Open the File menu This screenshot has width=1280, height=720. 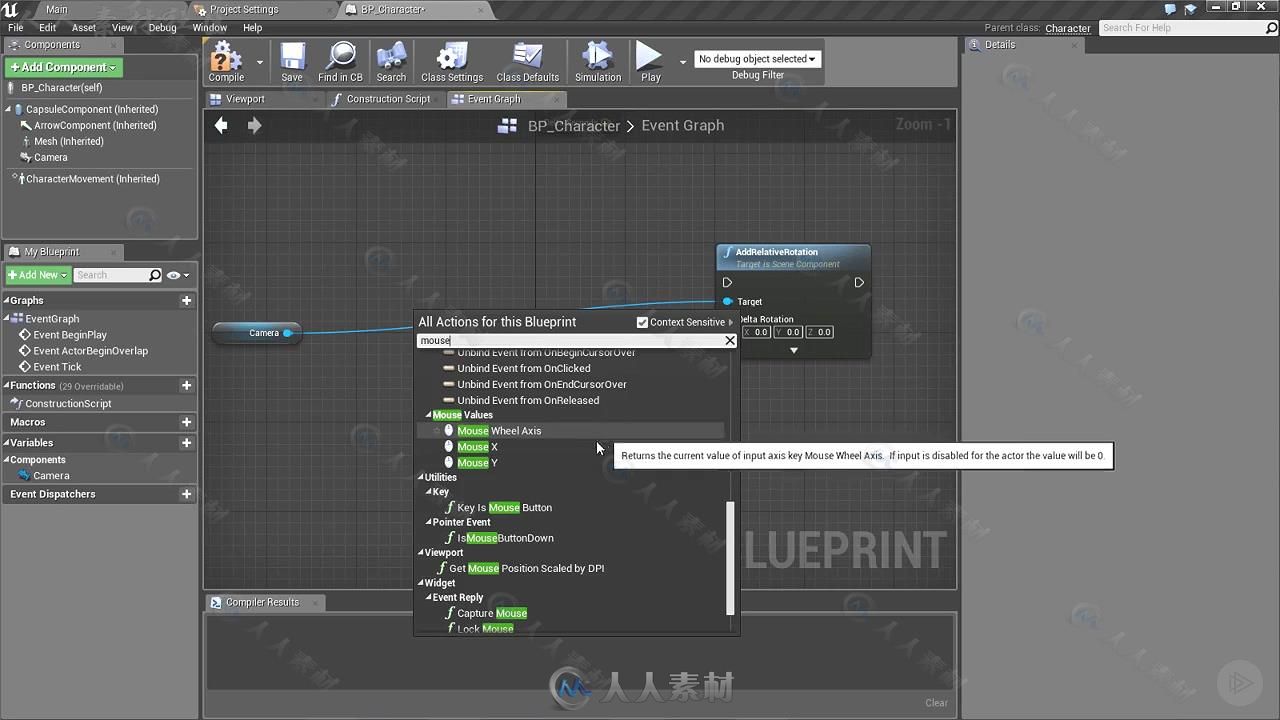[16, 28]
